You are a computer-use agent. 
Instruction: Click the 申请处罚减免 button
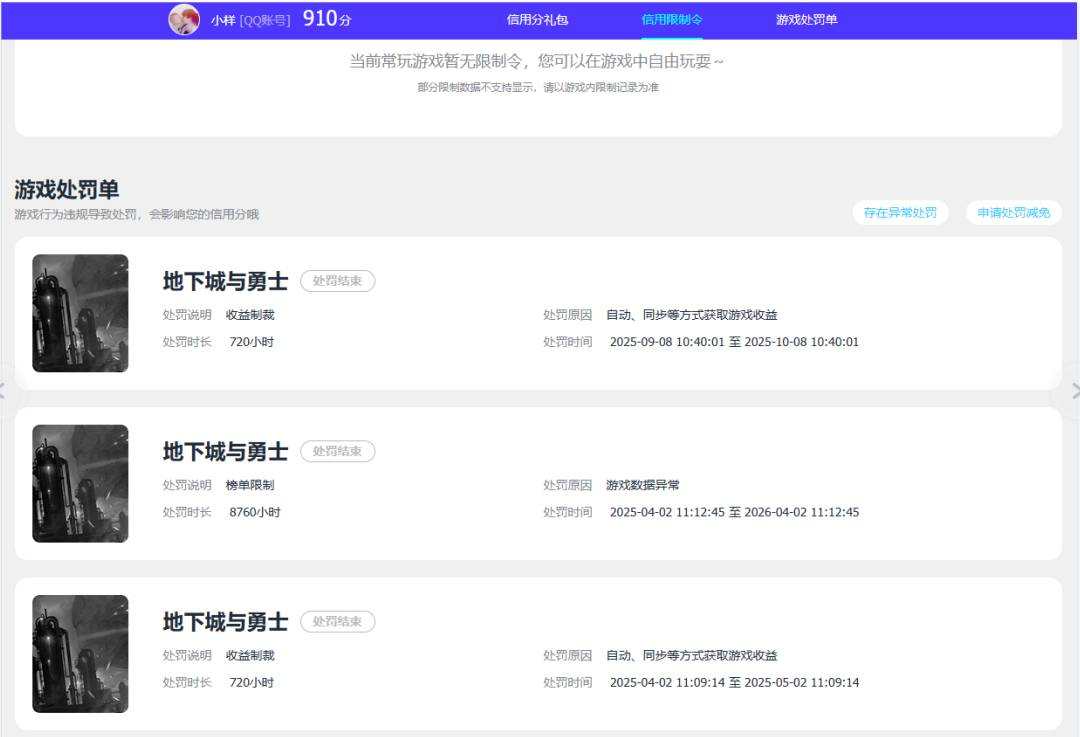pyautogui.click(x=1014, y=212)
